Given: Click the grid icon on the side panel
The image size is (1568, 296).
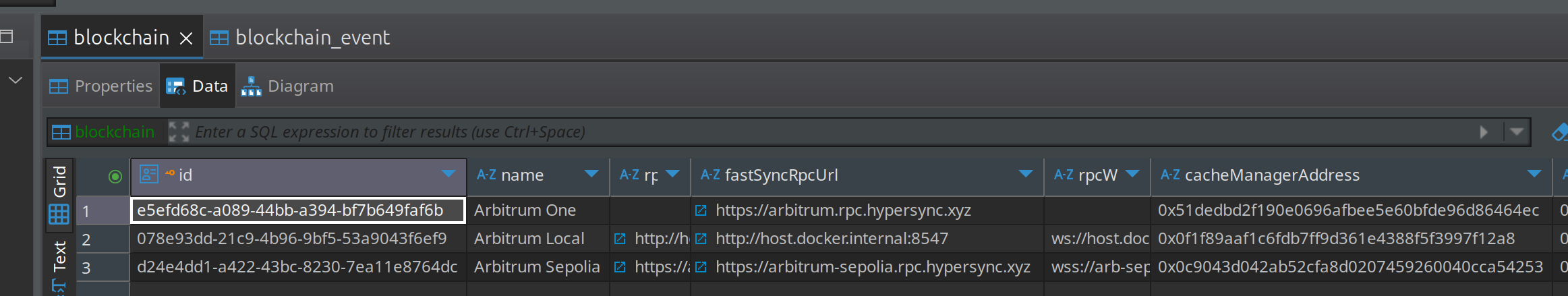Looking at the screenshot, I should click(x=59, y=214).
